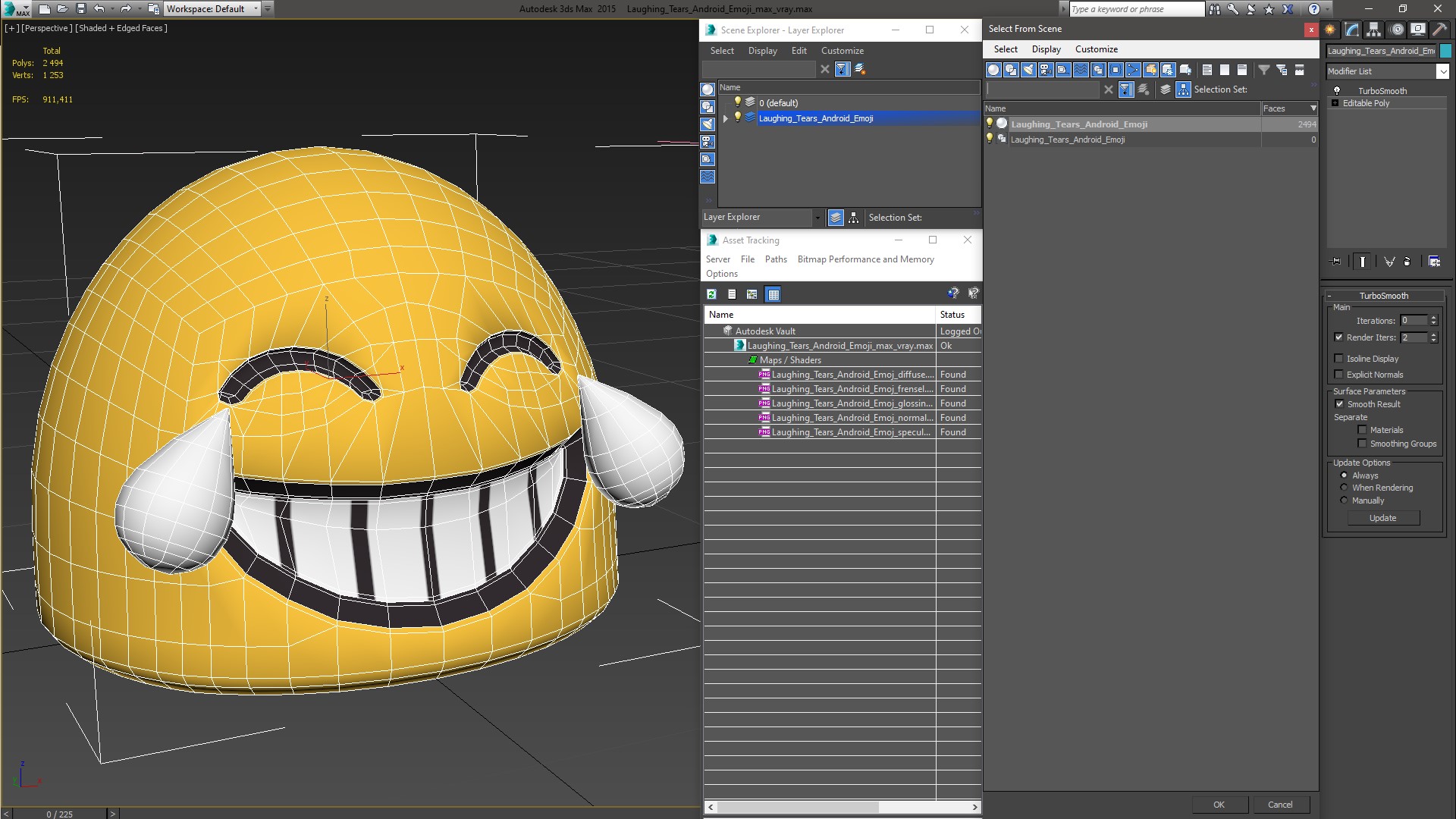Viewport: 1456px width, 819px height.
Task: Click the Refresh icon in Asset Tracking
Action: [711, 294]
